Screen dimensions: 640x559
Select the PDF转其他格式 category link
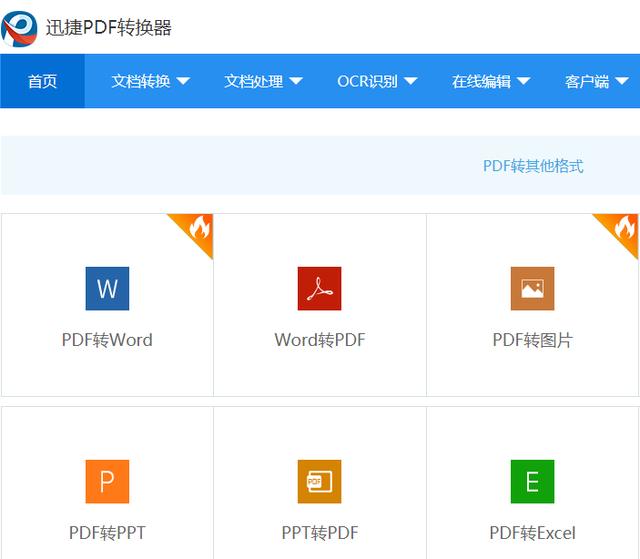[x=533, y=166]
